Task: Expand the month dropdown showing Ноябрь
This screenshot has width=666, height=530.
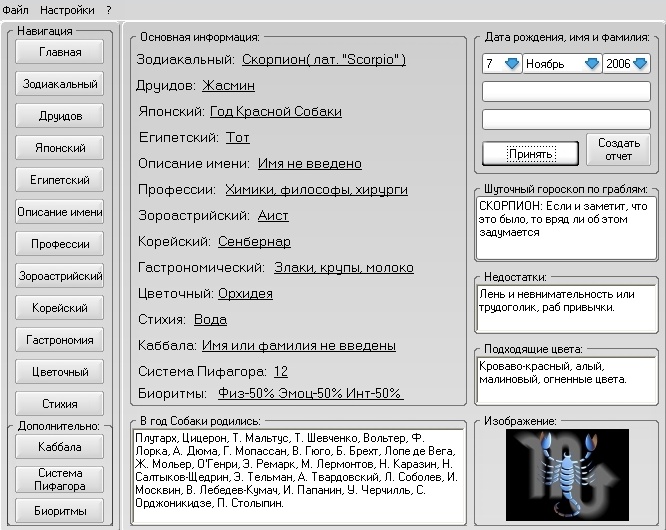Action: click(x=592, y=64)
